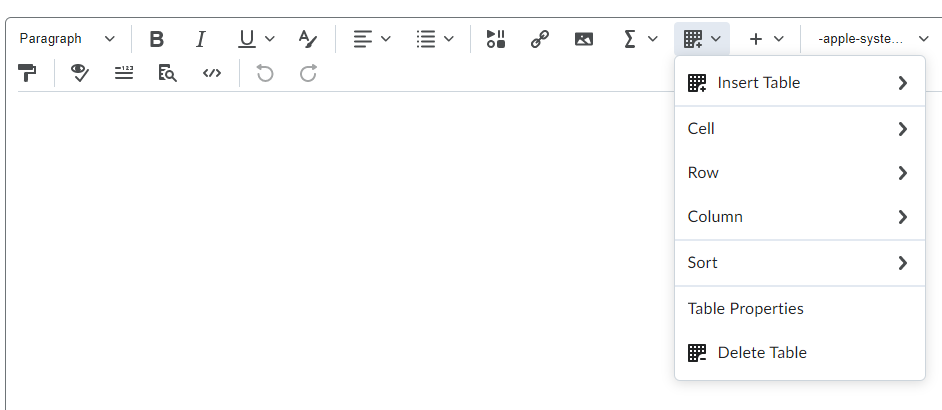Click the insert image icon
Viewport: 942px width, 410px height.
pos(584,39)
